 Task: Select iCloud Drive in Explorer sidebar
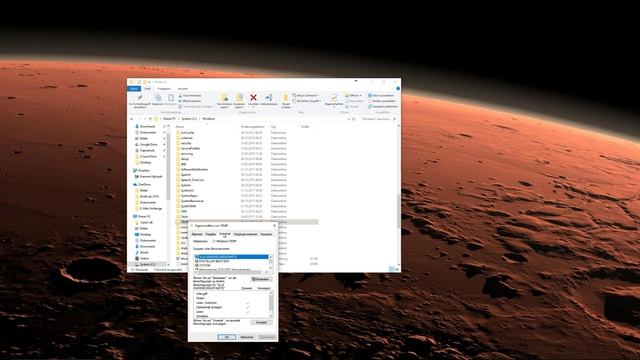[148, 156]
